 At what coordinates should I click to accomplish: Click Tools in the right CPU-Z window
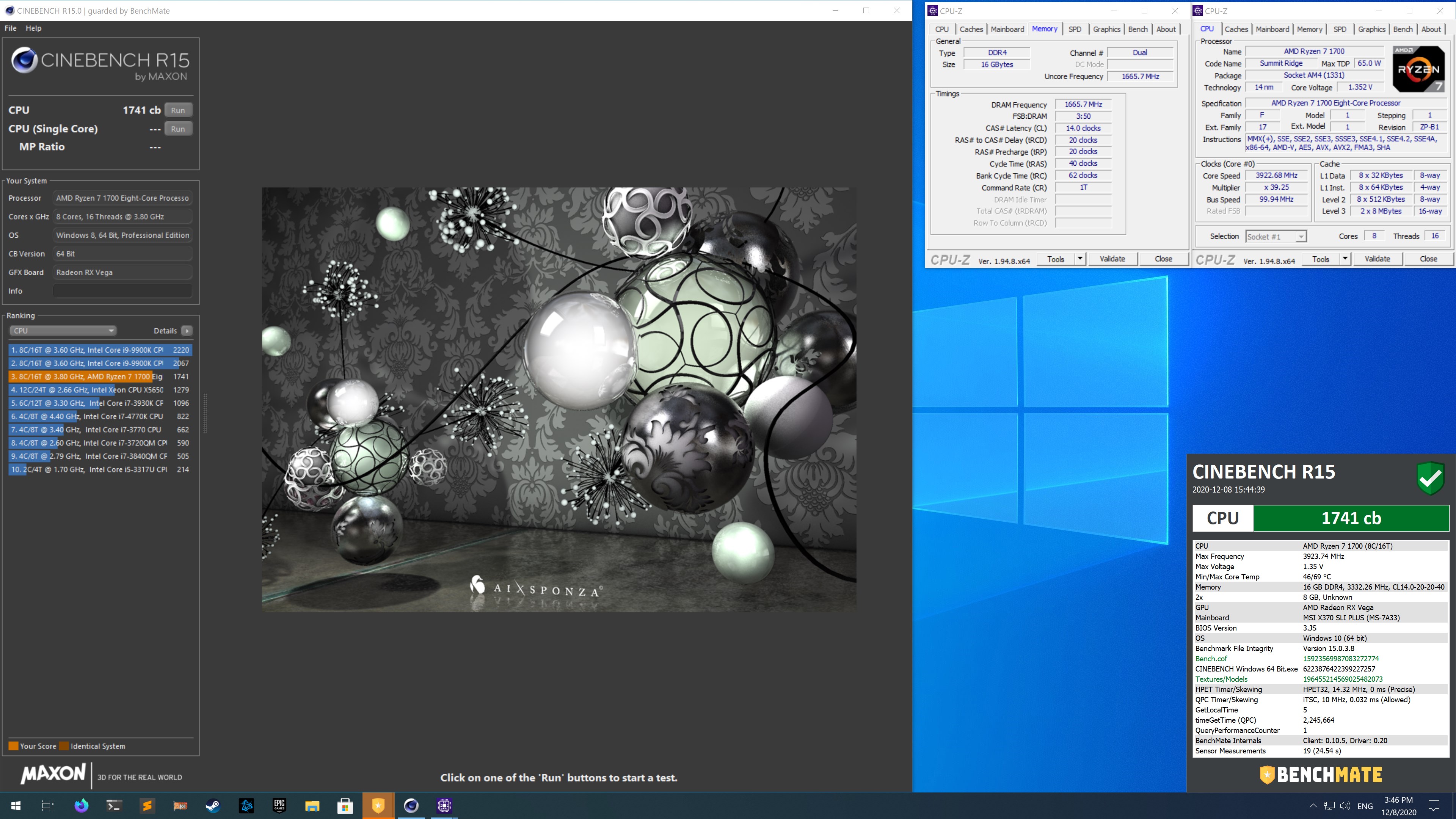click(1320, 259)
